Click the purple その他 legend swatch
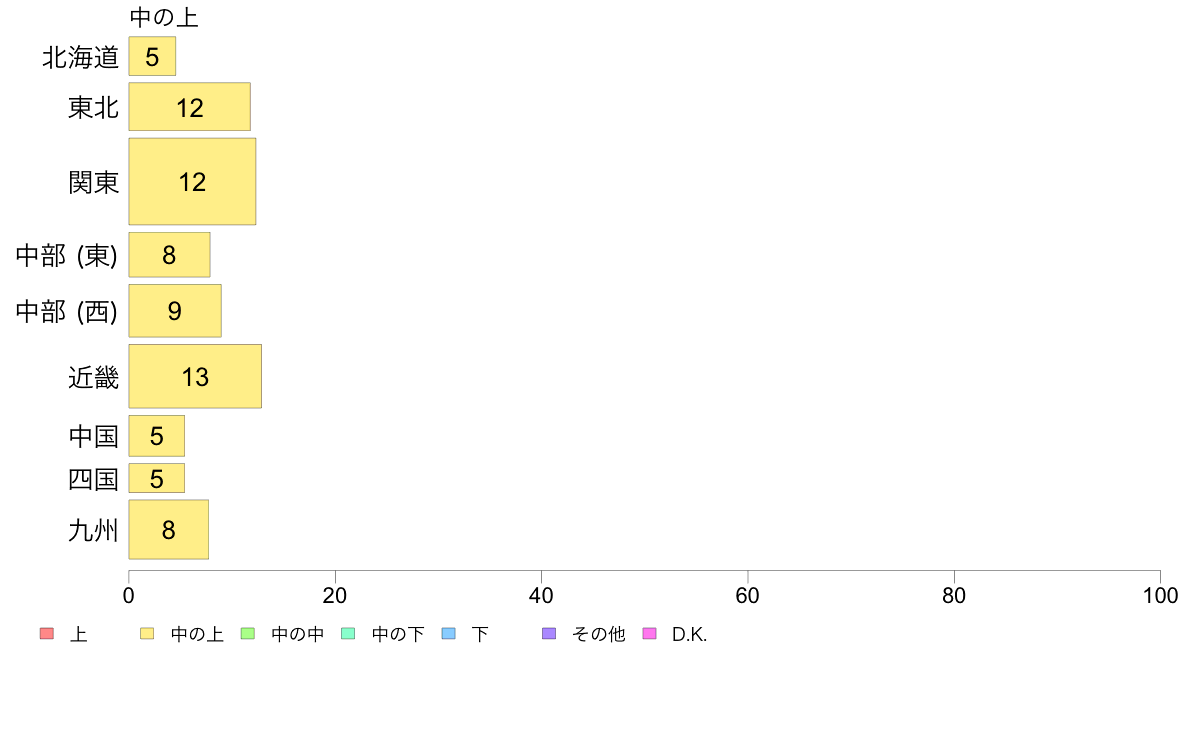1188x736 pixels. (x=549, y=634)
